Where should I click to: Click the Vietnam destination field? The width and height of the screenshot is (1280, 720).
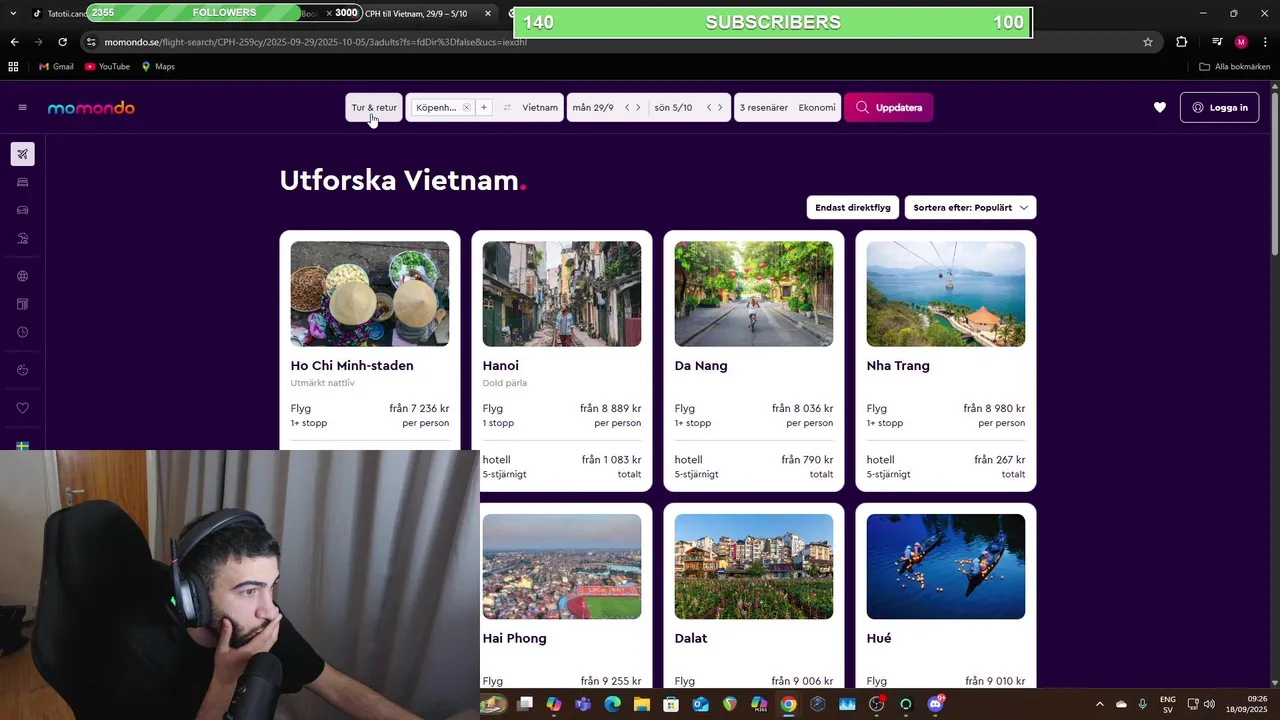[540, 108]
